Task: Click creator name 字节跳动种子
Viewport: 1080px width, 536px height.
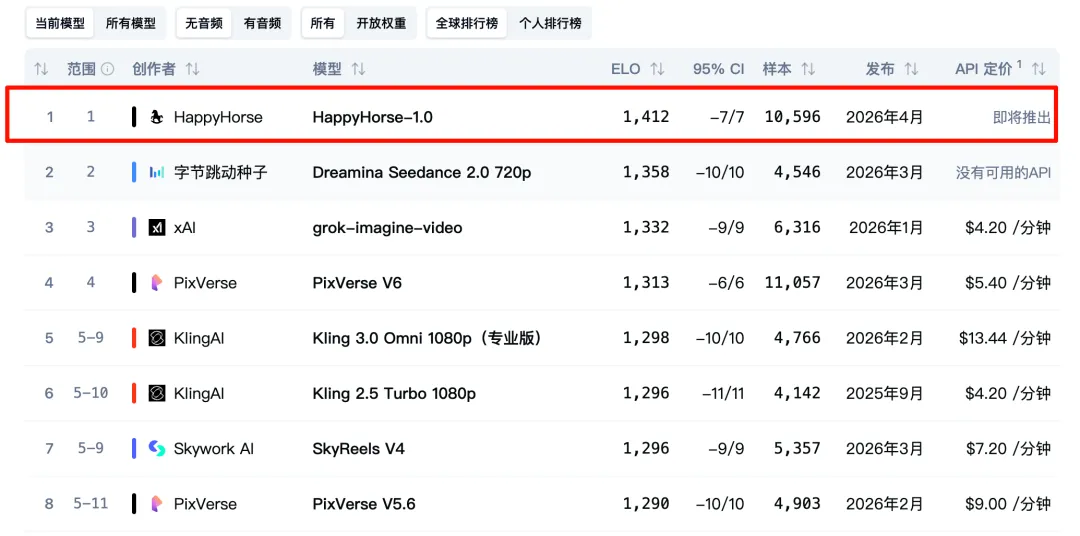Action: point(220,172)
